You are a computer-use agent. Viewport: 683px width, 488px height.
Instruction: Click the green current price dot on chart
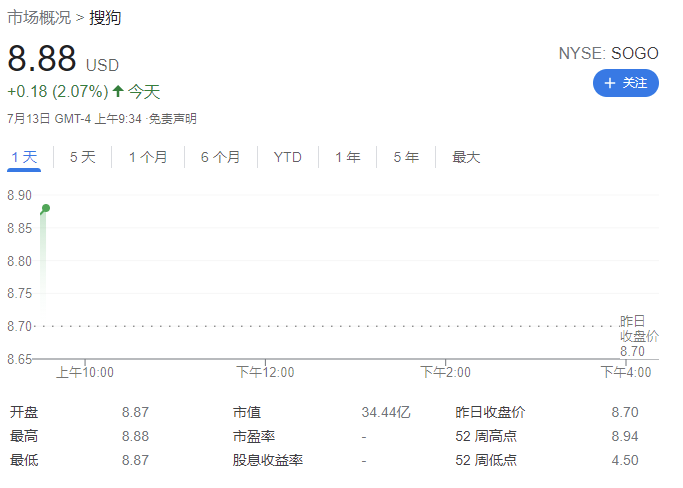(x=46, y=208)
